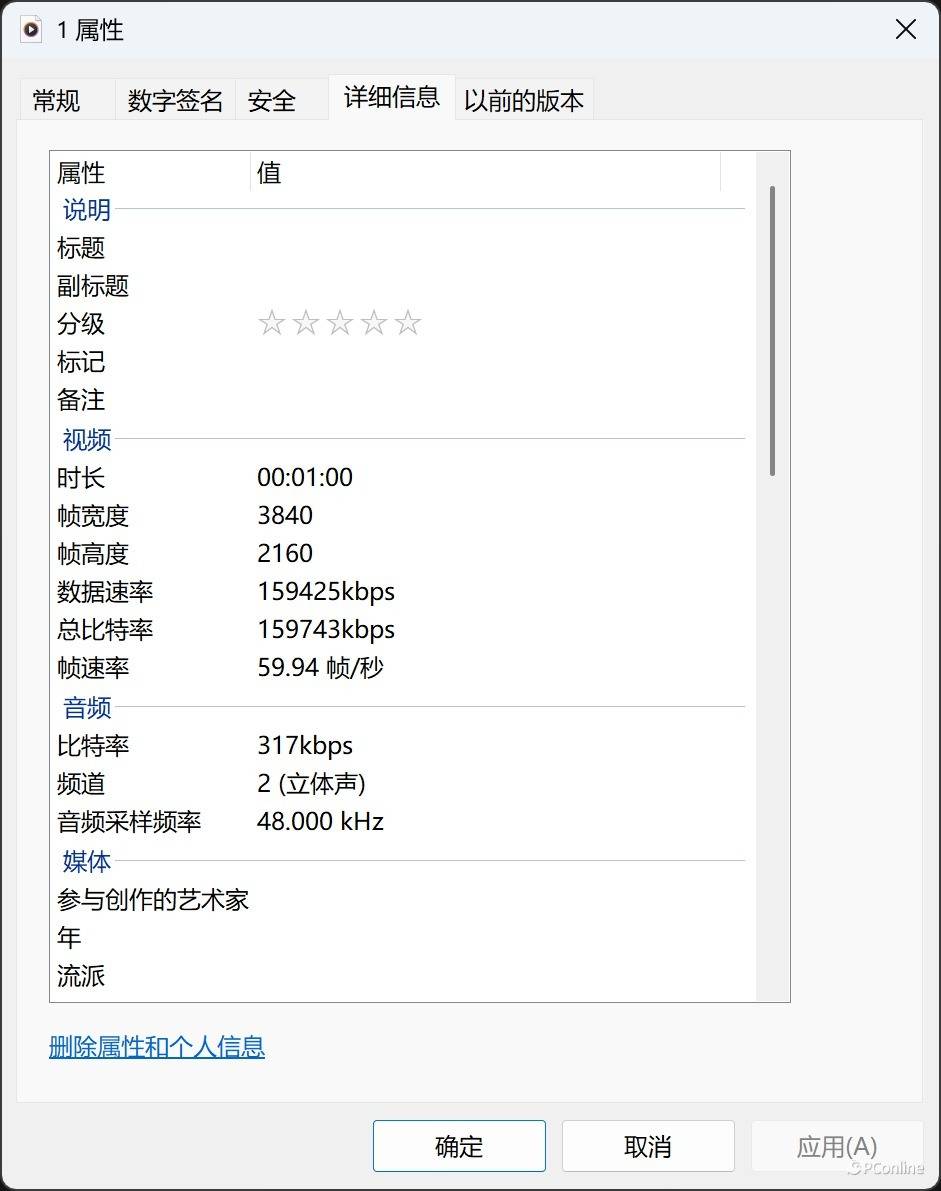
Task: Set rating to three stars
Action: point(340,323)
